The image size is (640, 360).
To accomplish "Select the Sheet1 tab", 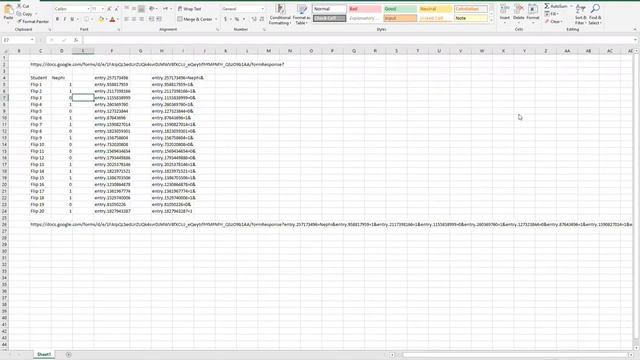I will tap(44, 354).
